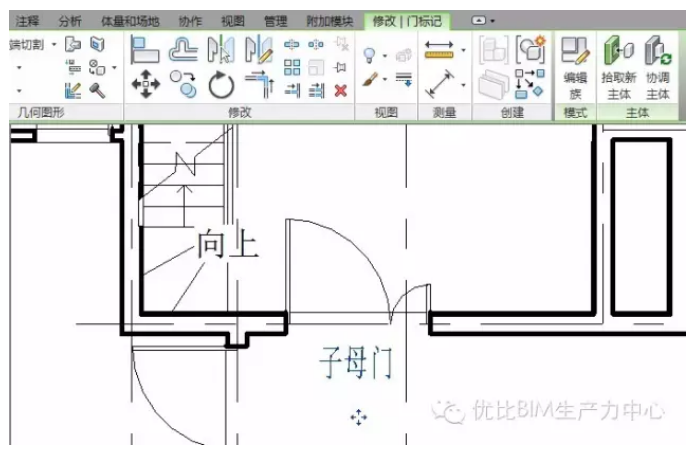Click the red Delete icon
Screen dimensions: 699x457
341,90
